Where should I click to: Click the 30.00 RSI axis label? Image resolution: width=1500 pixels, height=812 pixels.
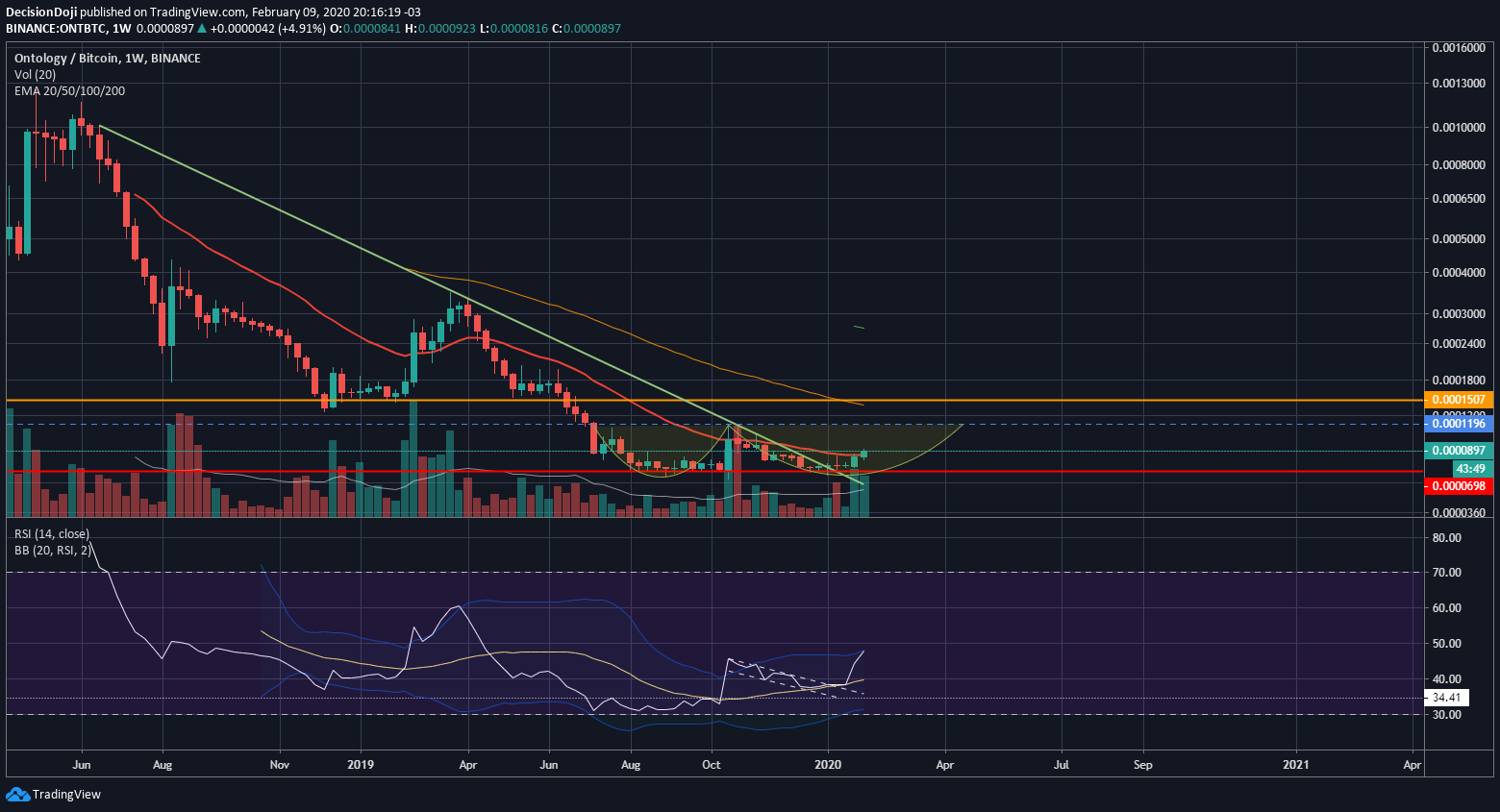click(1447, 715)
